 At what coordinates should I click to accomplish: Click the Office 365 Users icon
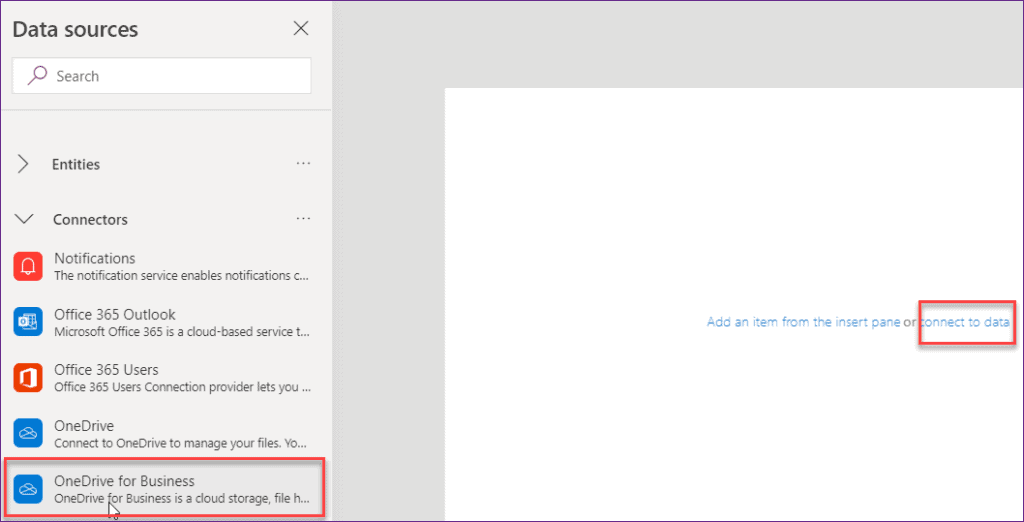[28, 378]
